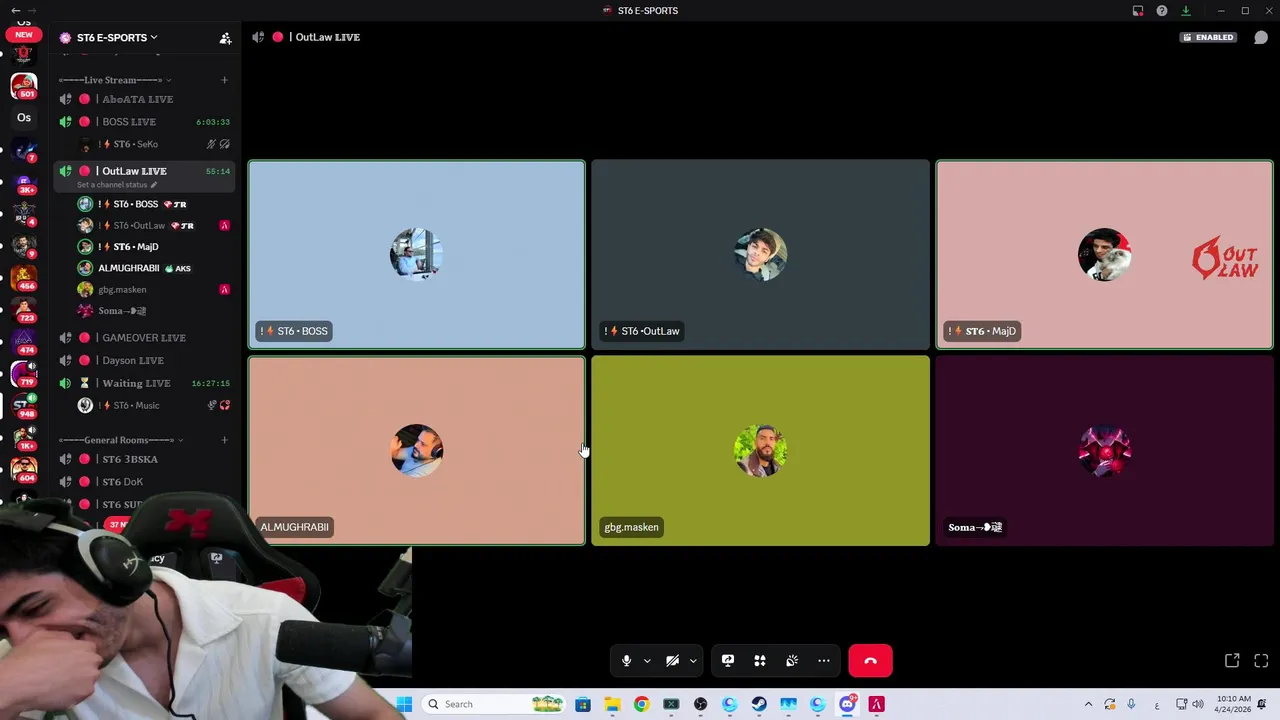
Task: Join the GAMEOVER LIVE voice channel
Action: tap(144, 338)
